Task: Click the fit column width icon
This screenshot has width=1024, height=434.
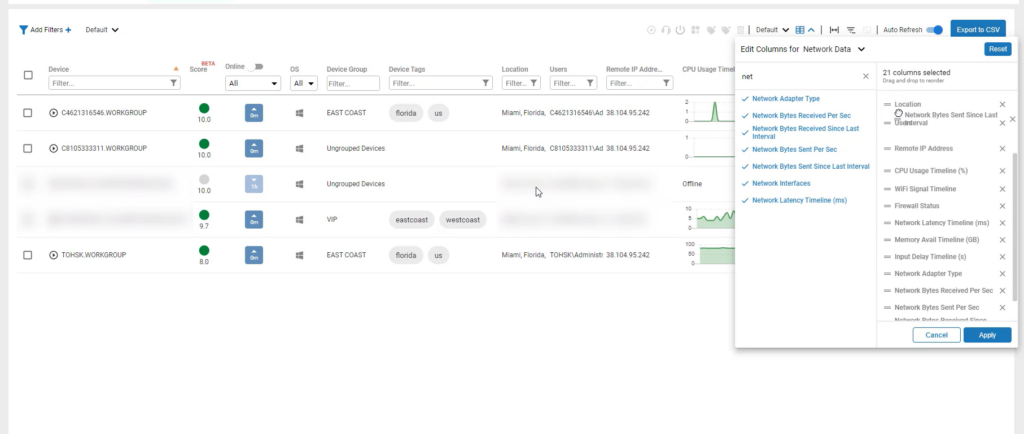Action: coord(835,30)
